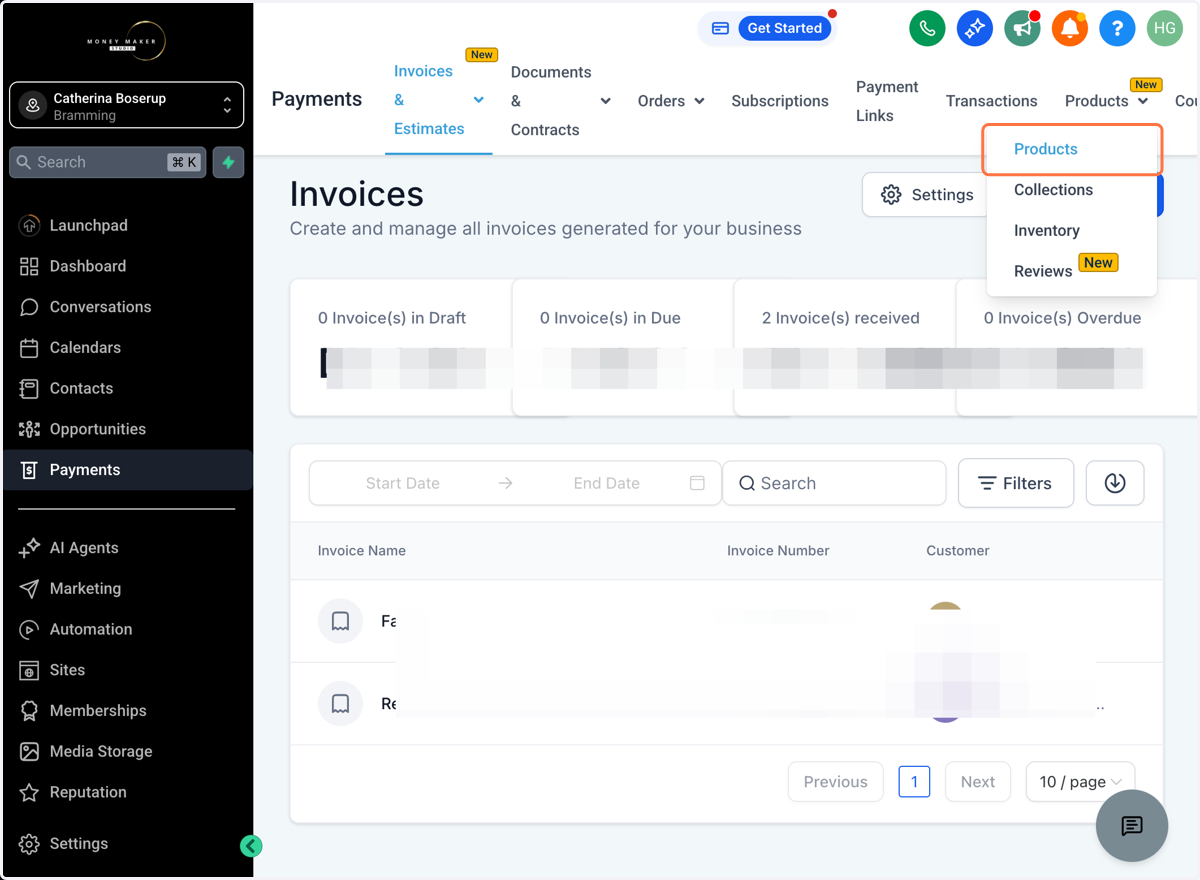
Task: Click the Next page button
Action: (x=978, y=782)
